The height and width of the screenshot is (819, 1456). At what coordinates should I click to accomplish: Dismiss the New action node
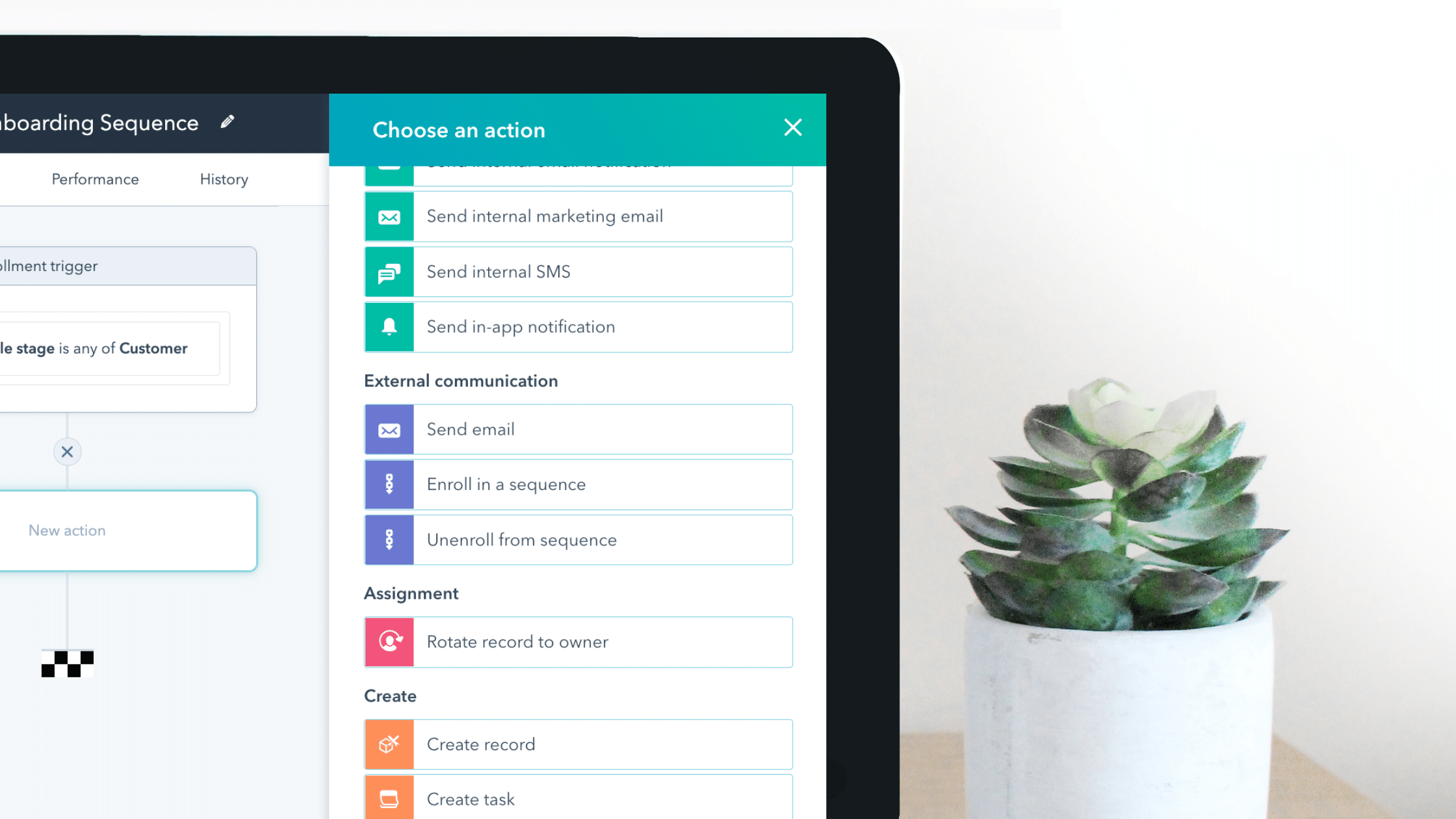(x=67, y=451)
